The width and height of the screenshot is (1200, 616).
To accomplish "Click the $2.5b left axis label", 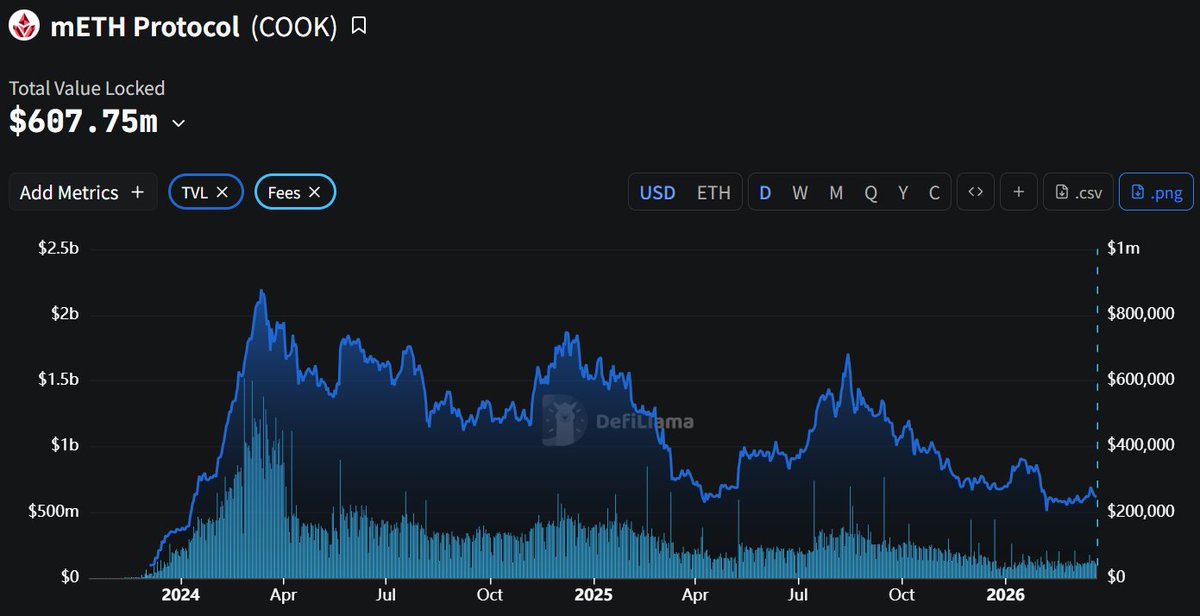I will point(58,248).
